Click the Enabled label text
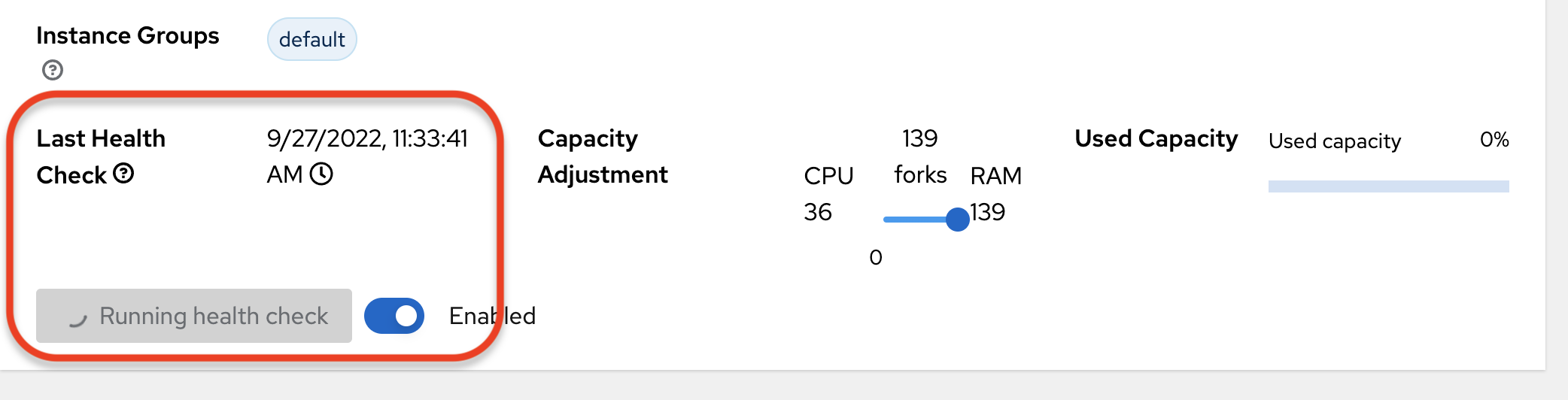 click(x=492, y=316)
